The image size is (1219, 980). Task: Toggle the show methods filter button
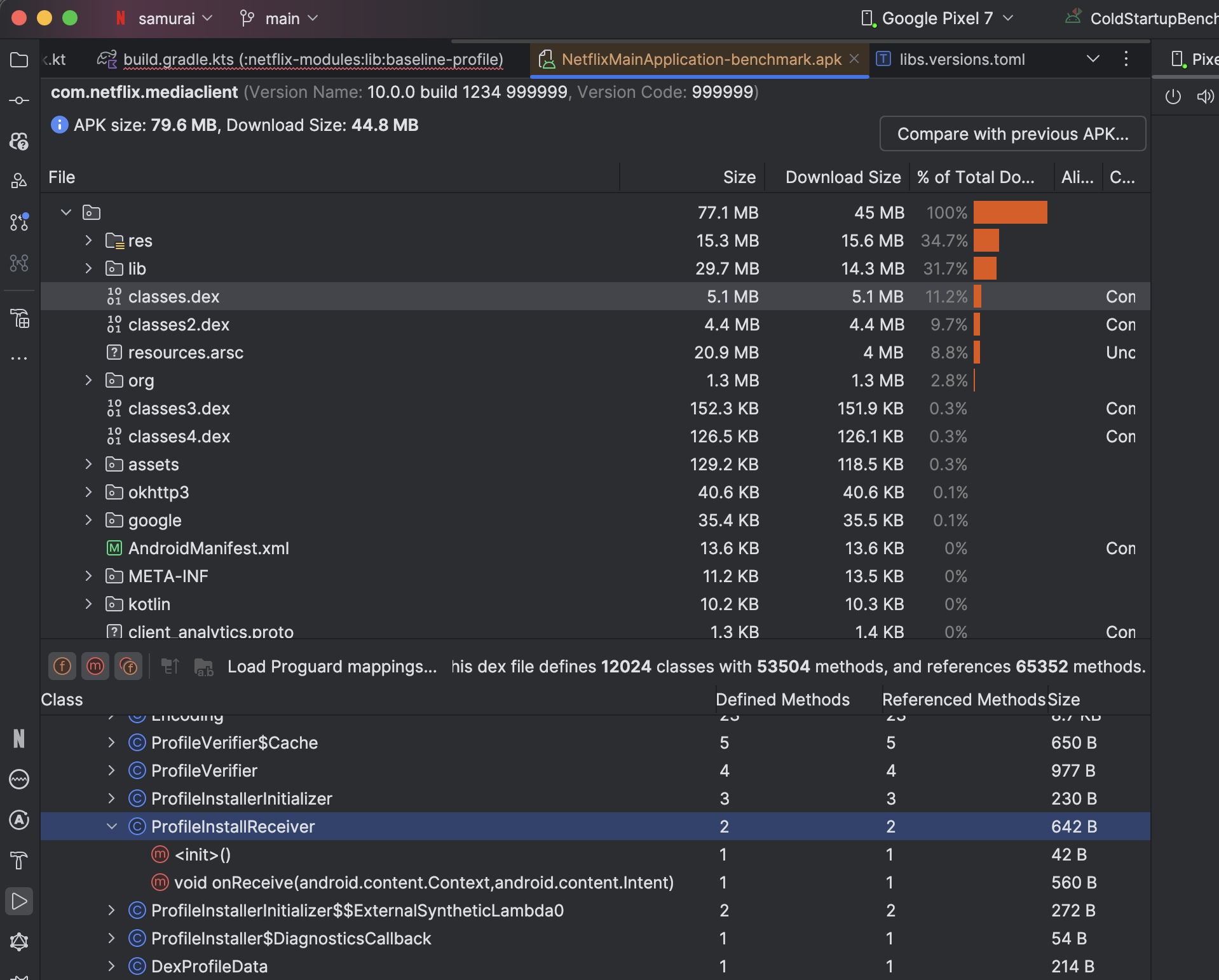pos(95,666)
